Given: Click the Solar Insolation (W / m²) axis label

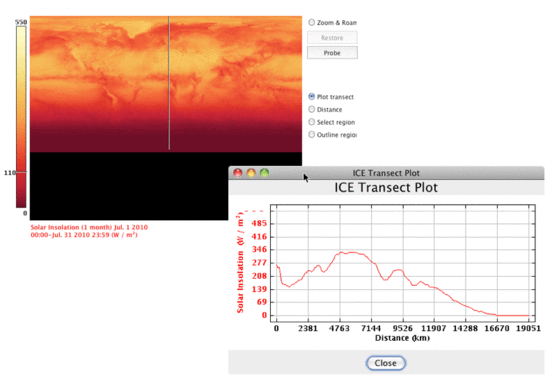Looking at the screenshot, I should tap(240, 262).
